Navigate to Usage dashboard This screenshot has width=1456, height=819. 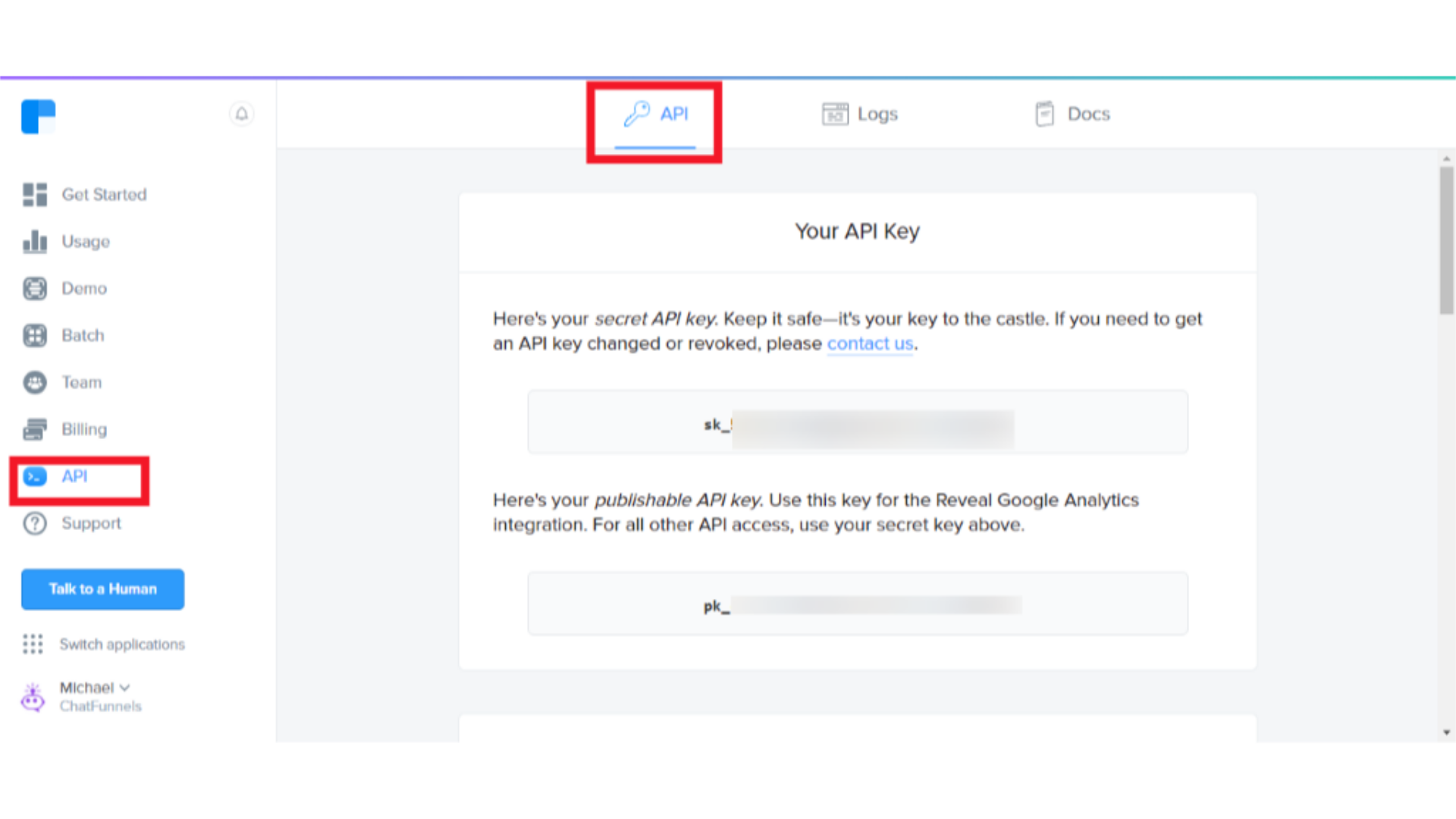[x=85, y=241]
